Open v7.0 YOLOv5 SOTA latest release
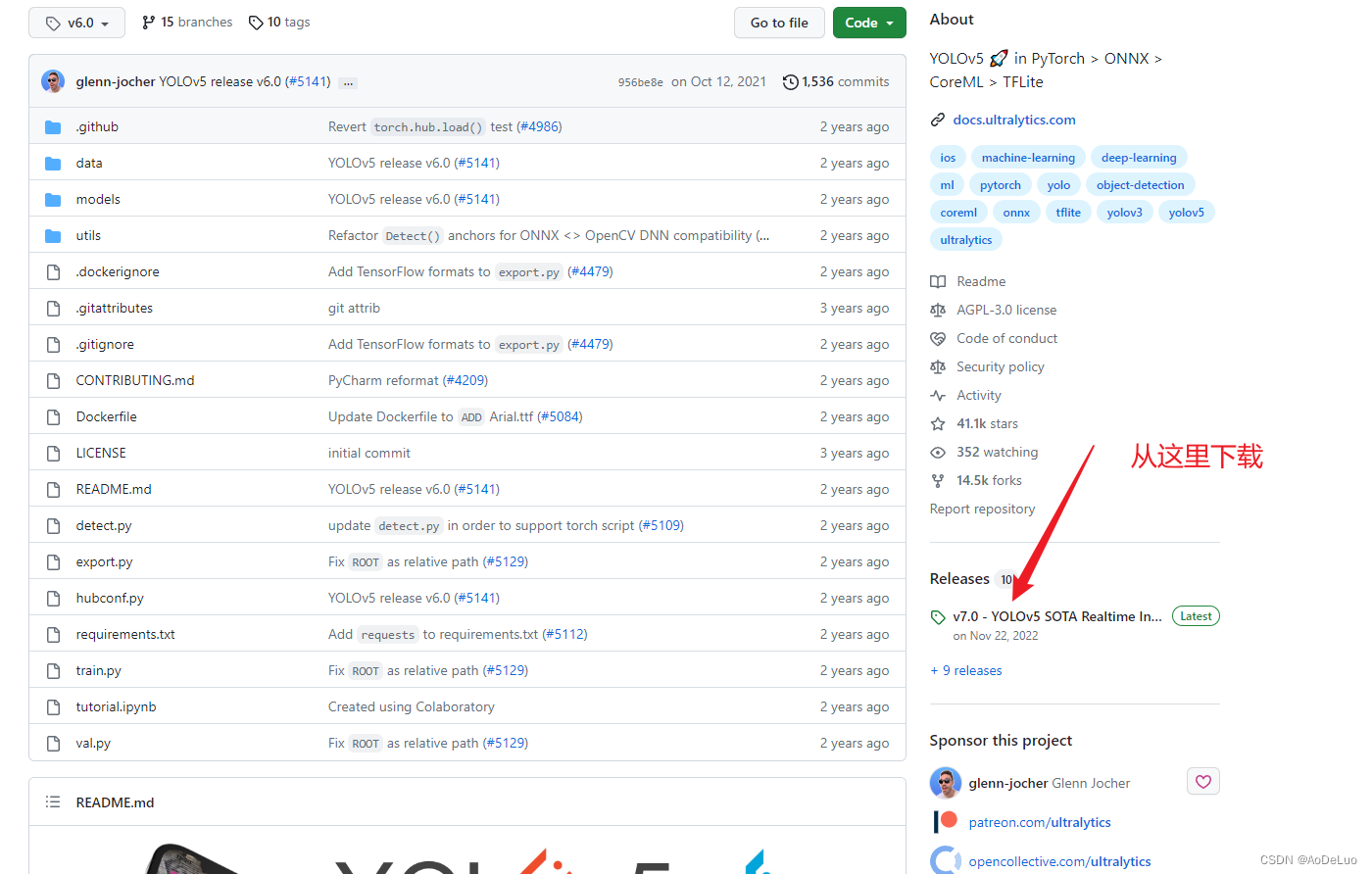 (1057, 616)
